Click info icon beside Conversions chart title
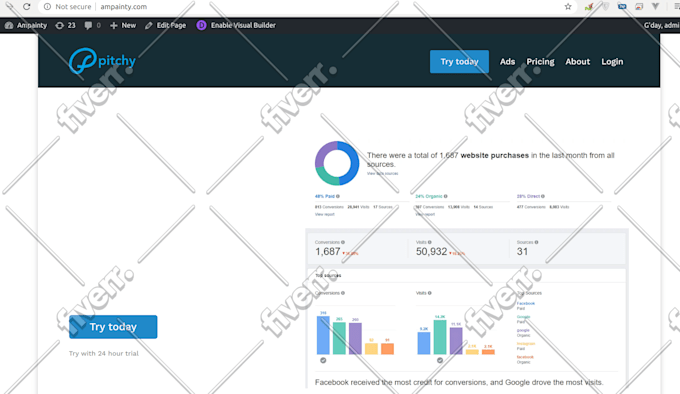 coord(343,293)
